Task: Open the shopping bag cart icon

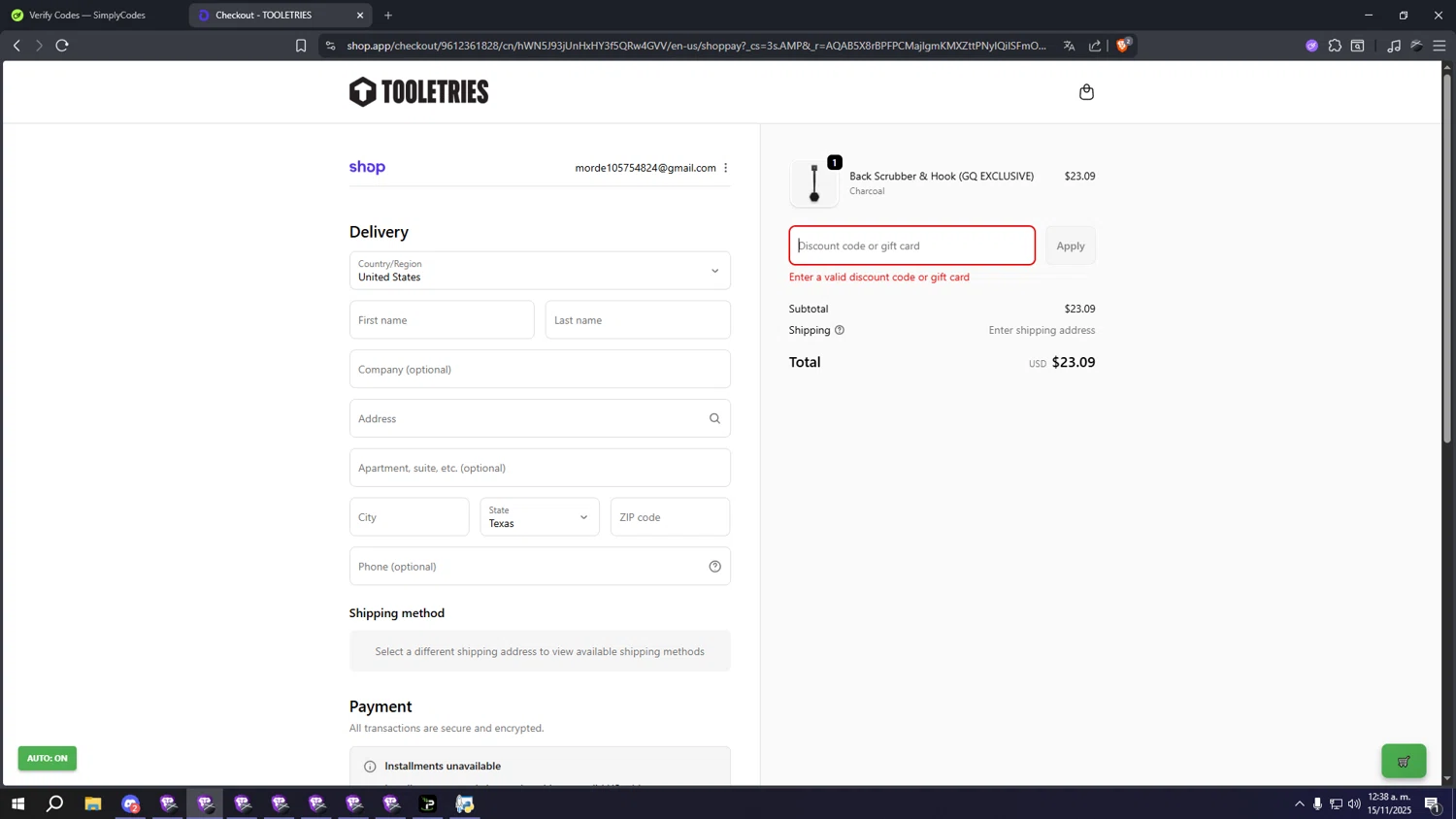Action: (1086, 92)
